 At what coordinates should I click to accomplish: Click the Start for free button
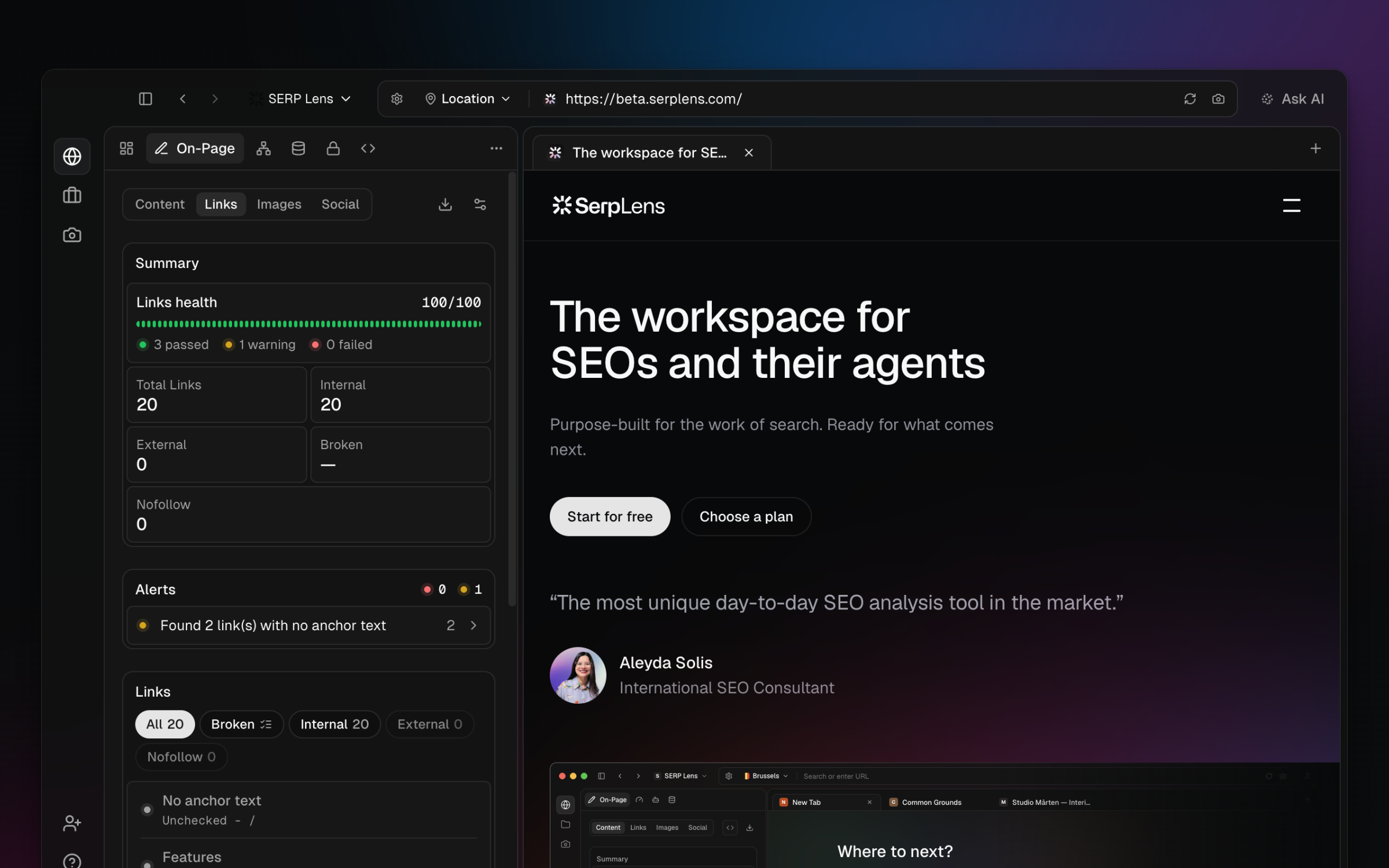point(610,517)
